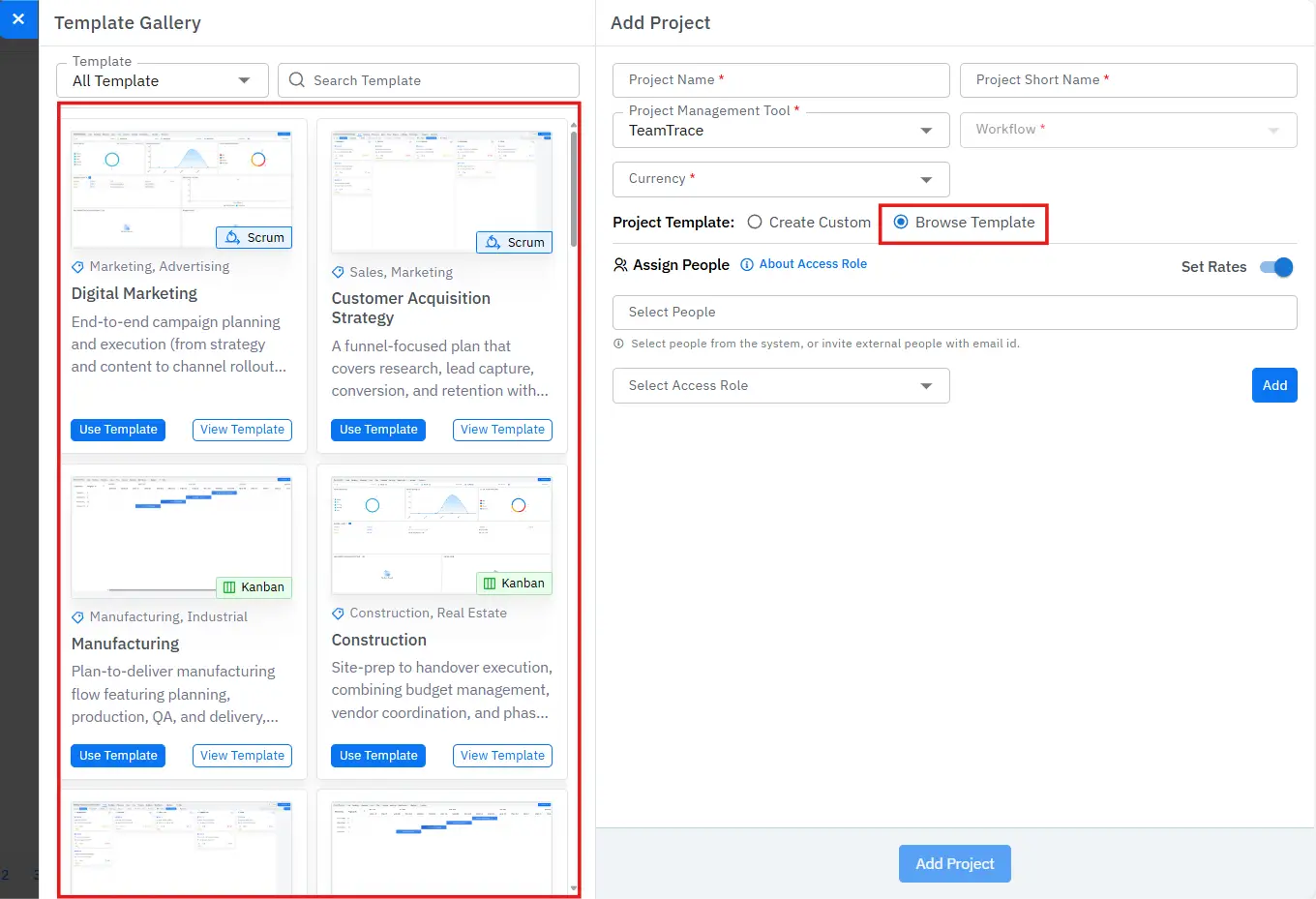
Task: Click the Kanban badge on Manufacturing template
Action: tap(254, 587)
